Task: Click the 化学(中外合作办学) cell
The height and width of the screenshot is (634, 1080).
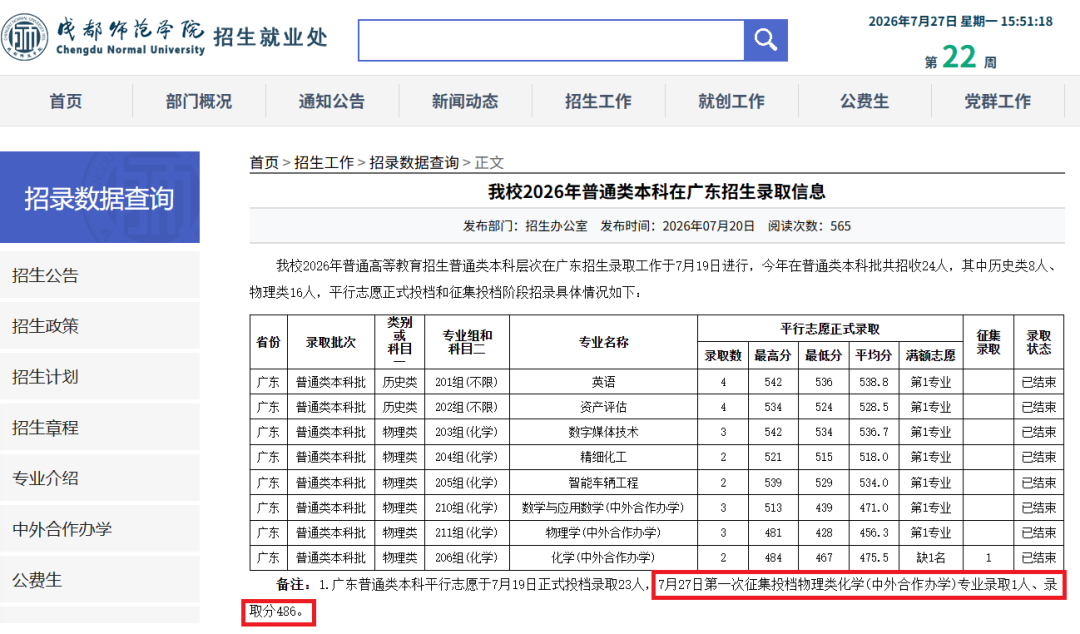Action: [603, 558]
